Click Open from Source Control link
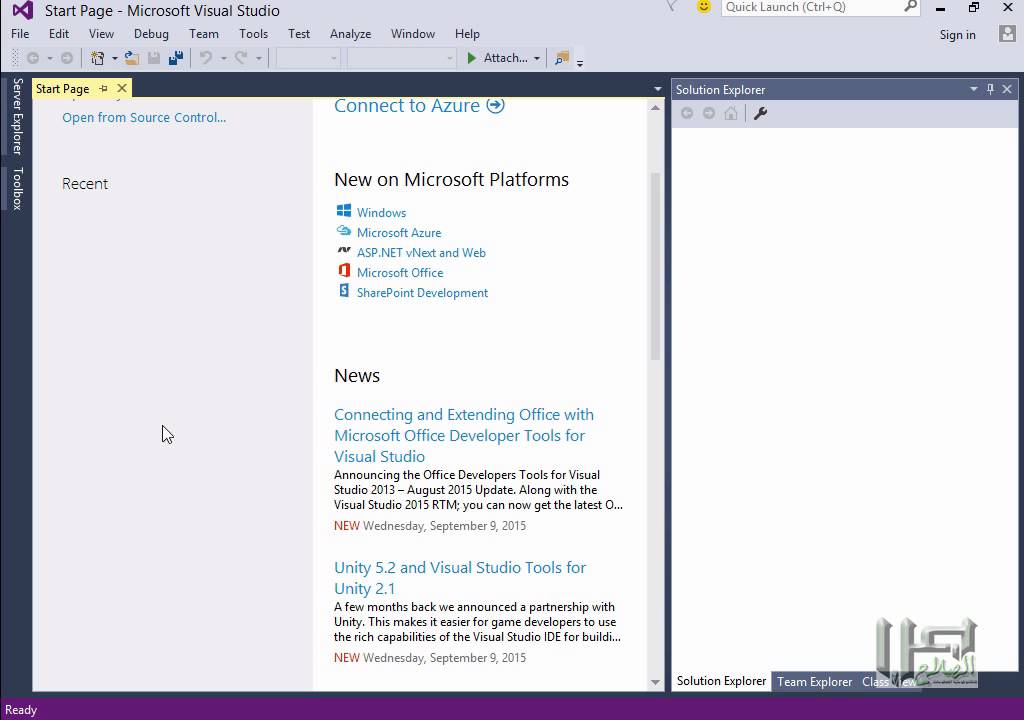This screenshot has height=720, width=1024. pyautogui.click(x=144, y=118)
